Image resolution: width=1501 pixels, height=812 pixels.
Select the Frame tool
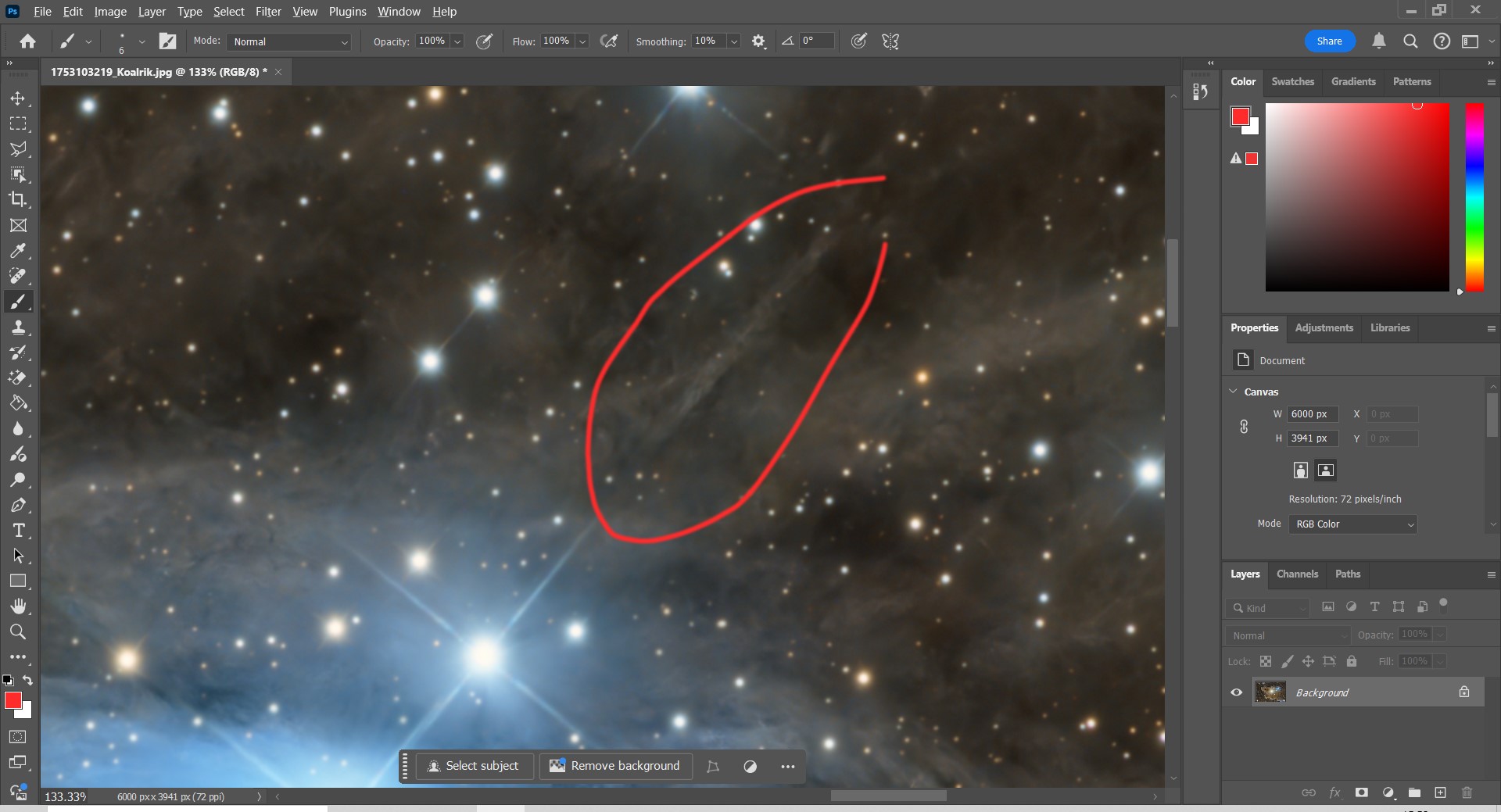tap(18, 225)
